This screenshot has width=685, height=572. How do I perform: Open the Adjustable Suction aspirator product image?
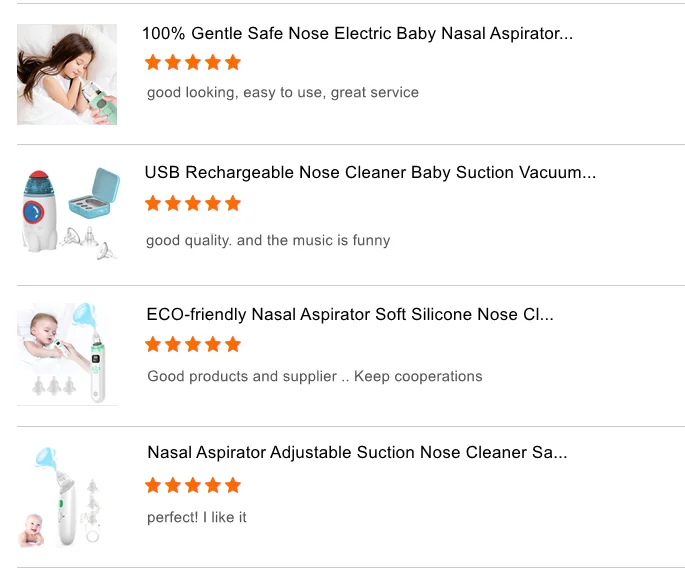pyautogui.click(x=67, y=496)
